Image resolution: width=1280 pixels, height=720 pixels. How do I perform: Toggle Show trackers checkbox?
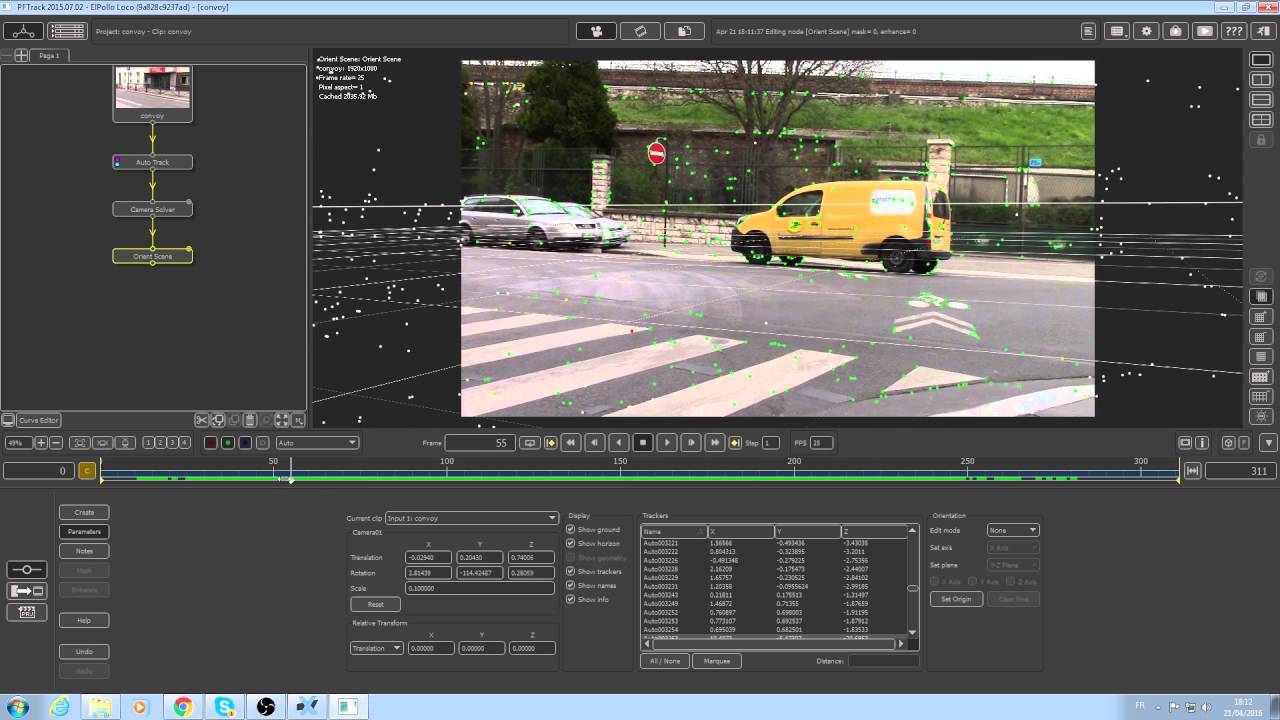(x=570, y=571)
